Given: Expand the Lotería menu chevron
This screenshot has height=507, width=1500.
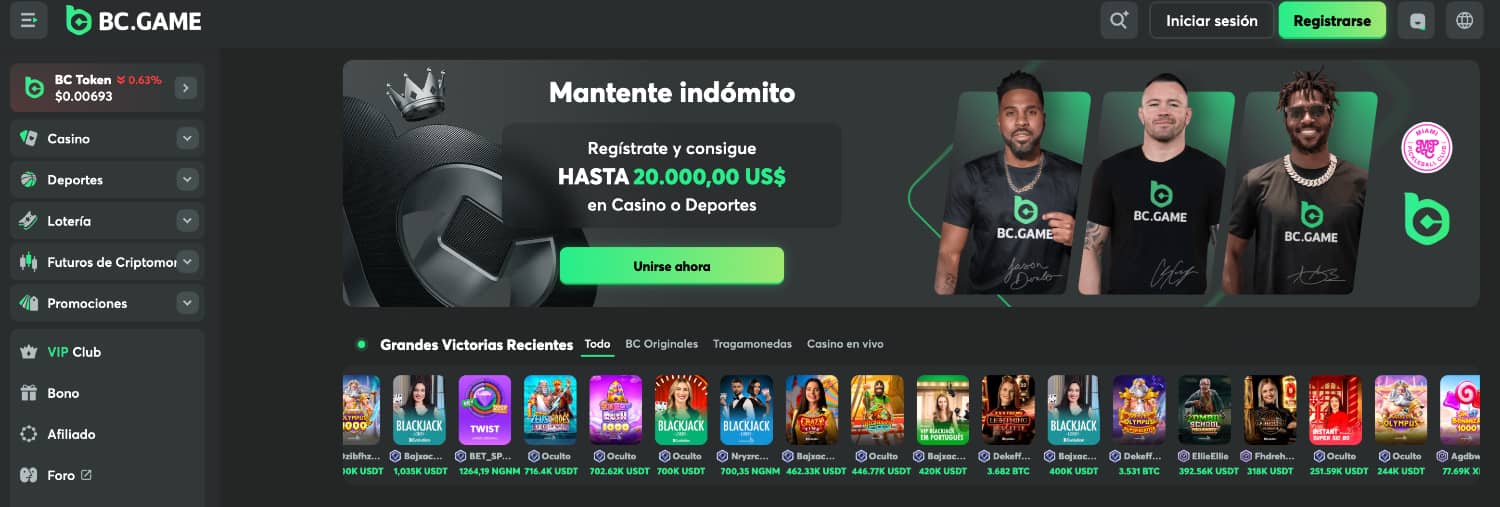Looking at the screenshot, I should [x=187, y=221].
